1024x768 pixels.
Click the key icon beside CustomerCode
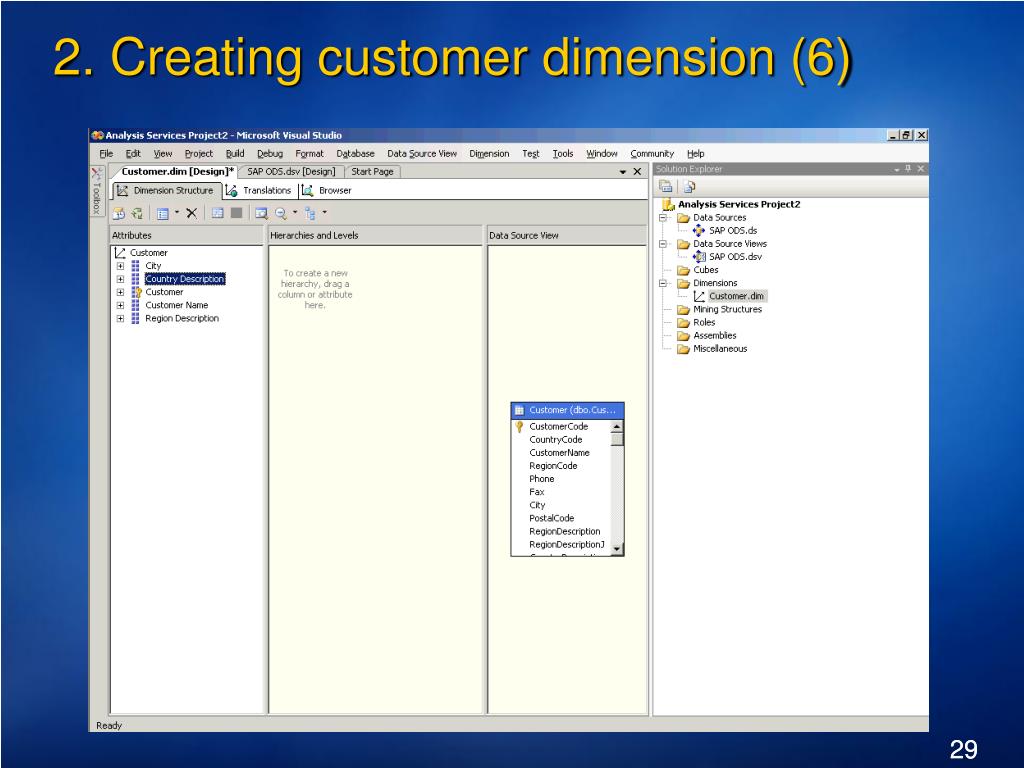point(519,426)
